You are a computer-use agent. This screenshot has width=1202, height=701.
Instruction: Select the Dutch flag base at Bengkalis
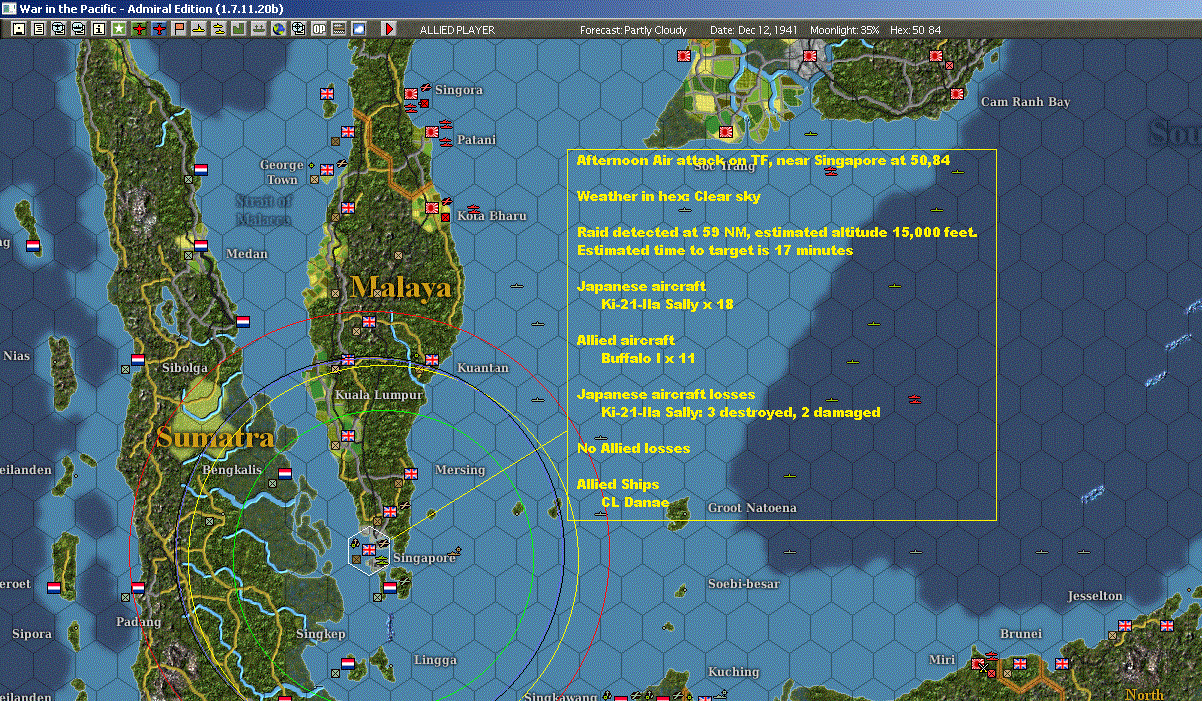point(284,473)
